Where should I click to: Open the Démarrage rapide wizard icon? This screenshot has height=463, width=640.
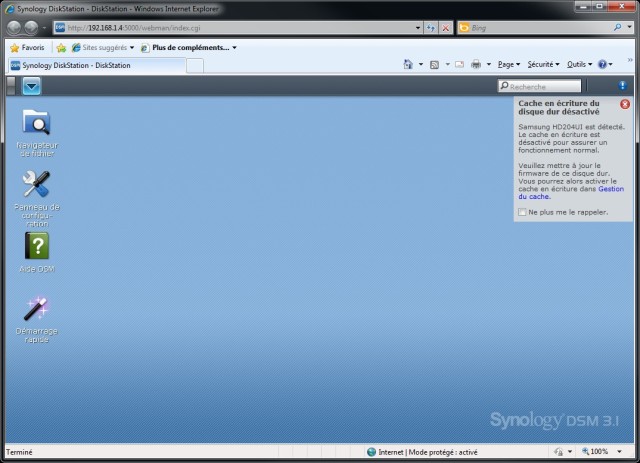(36, 308)
